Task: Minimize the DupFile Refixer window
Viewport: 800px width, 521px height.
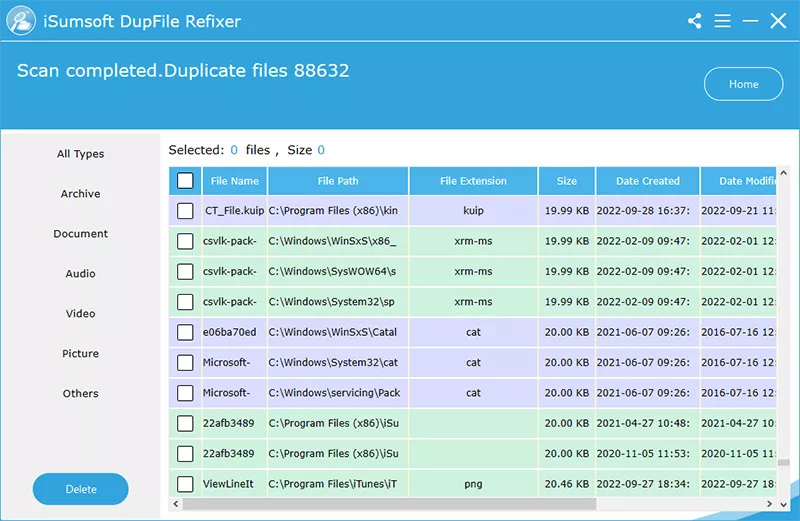Action: pos(750,21)
